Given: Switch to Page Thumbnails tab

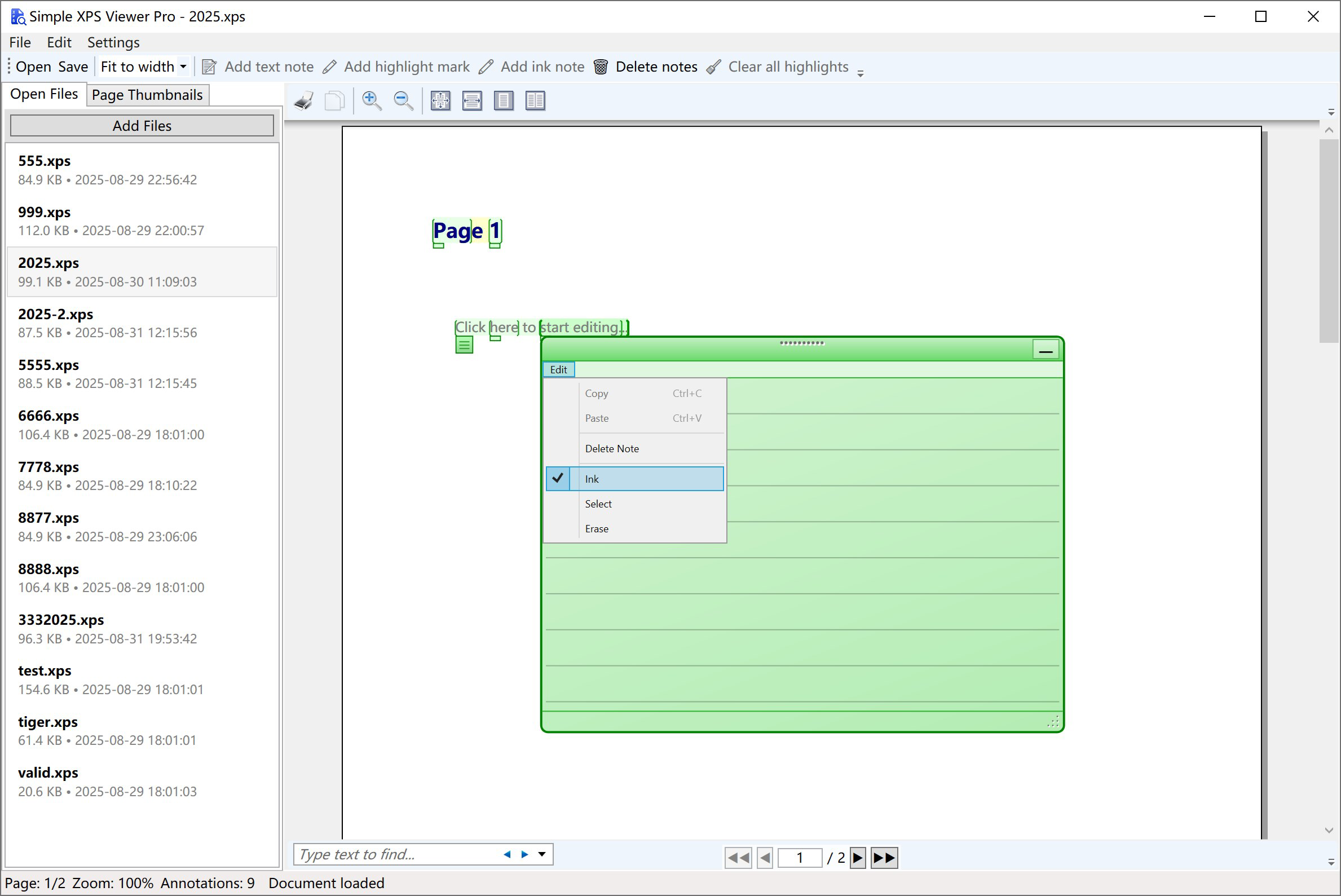Looking at the screenshot, I should coord(147,95).
